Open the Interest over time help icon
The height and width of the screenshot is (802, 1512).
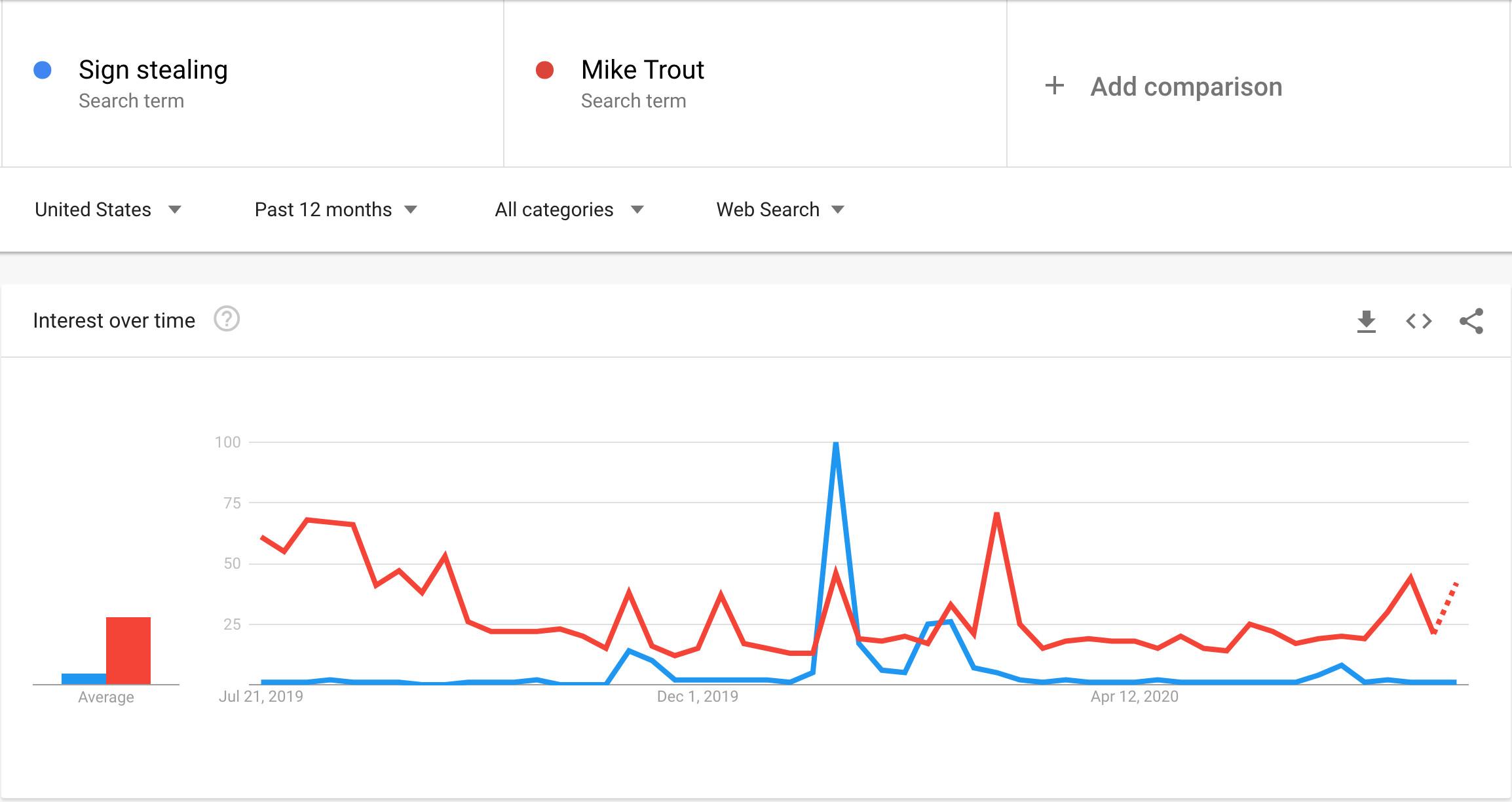(x=227, y=319)
